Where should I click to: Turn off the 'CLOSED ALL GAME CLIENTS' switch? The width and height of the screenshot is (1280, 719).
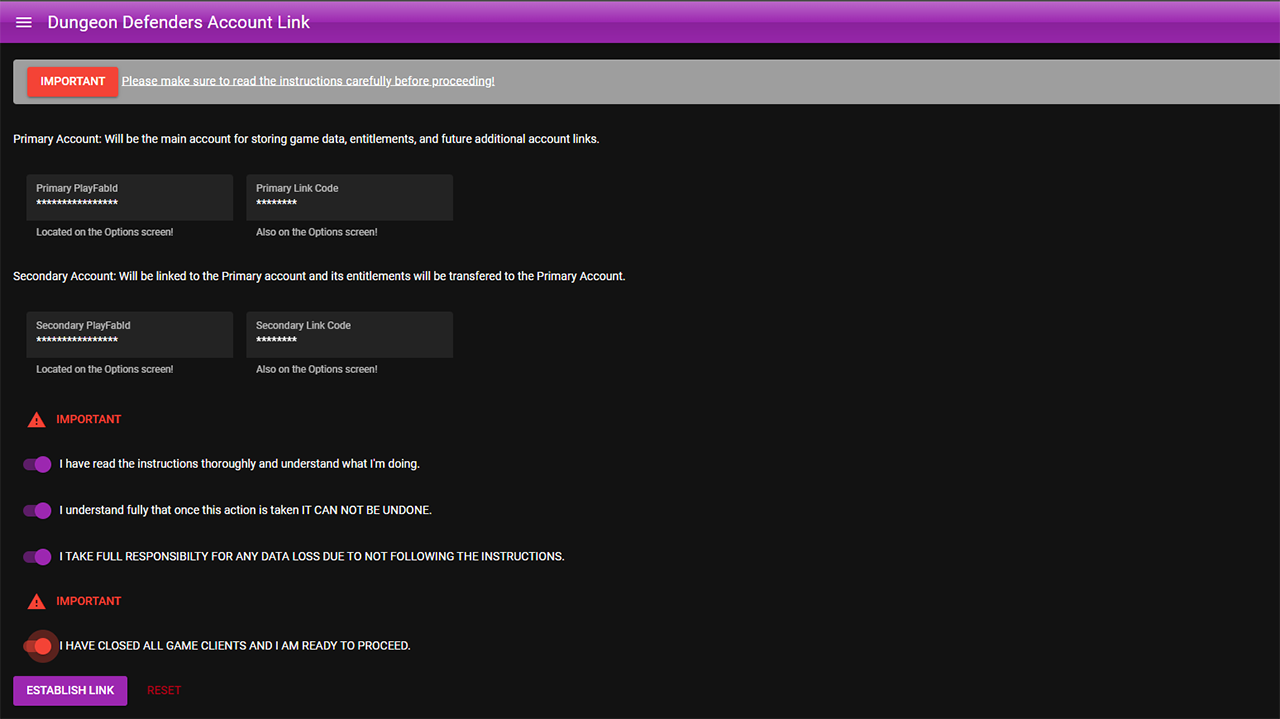pos(37,646)
